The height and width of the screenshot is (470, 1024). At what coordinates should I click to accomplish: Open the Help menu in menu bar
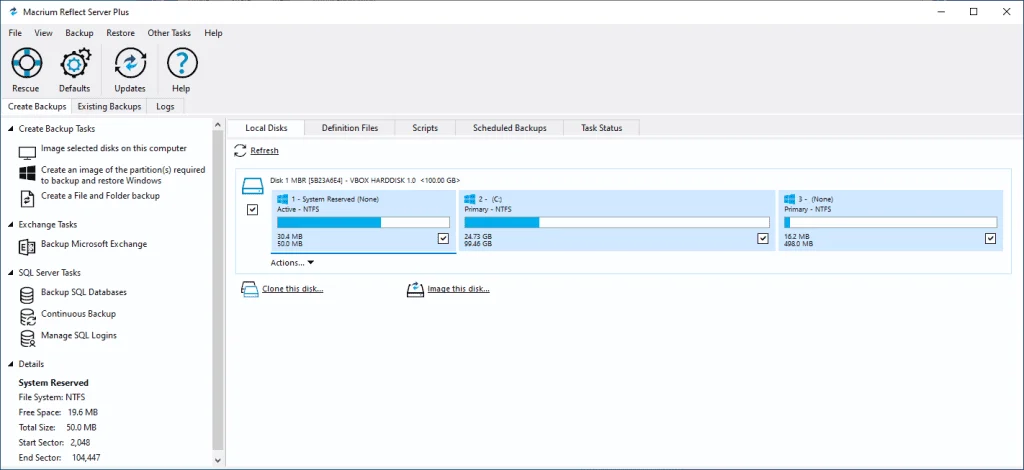[213, 33]
